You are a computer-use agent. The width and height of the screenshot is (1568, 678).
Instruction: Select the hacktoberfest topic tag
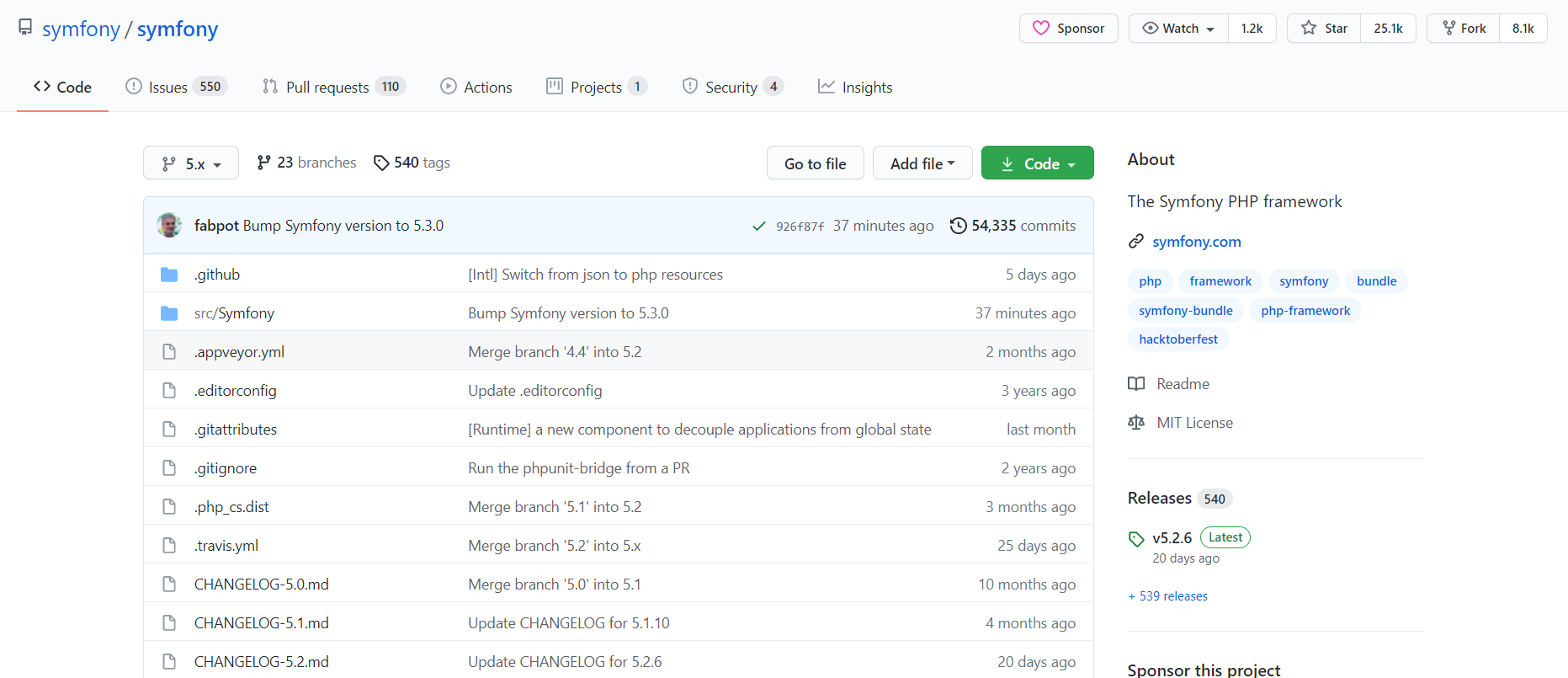(1178, 339)
